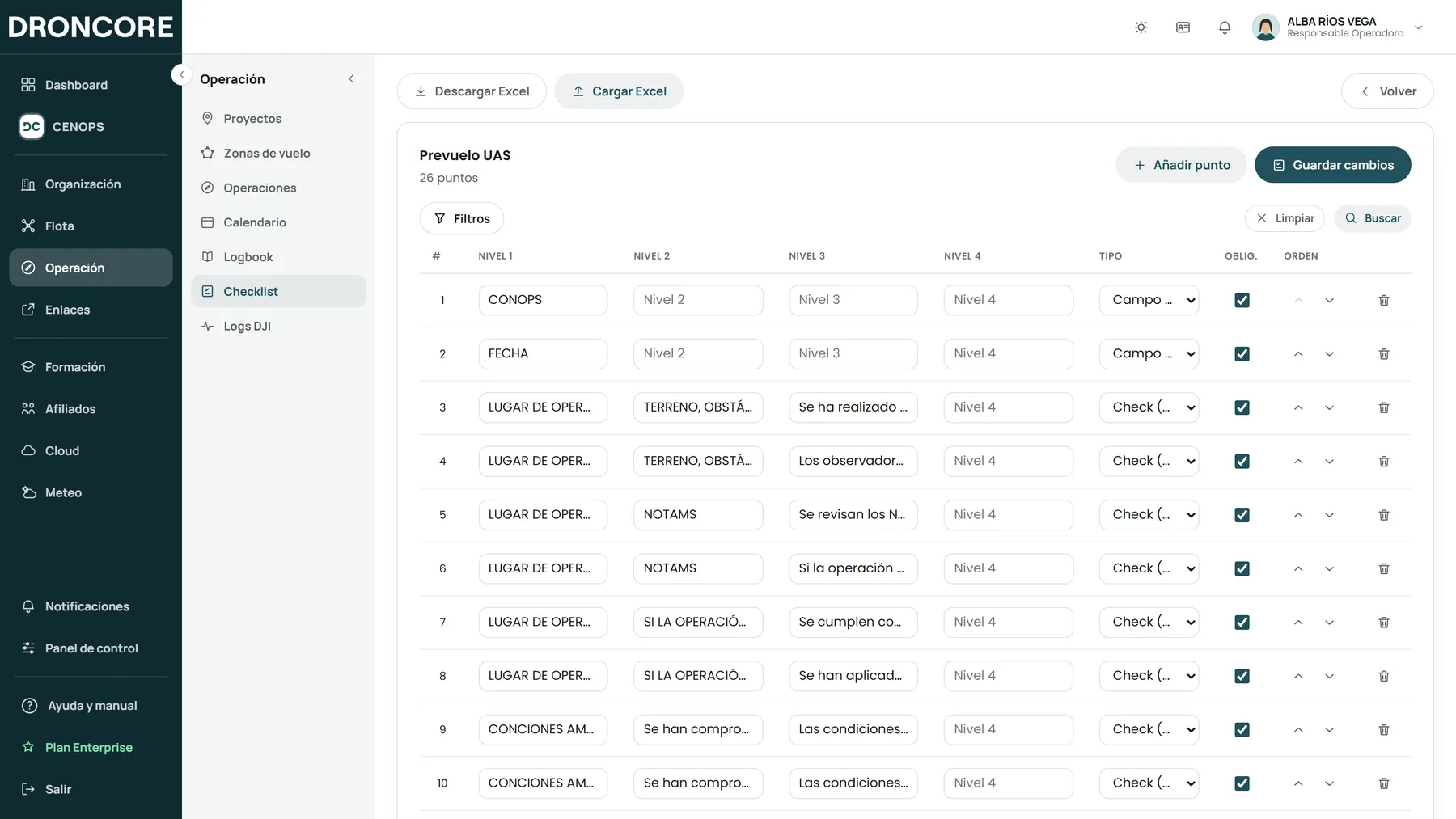The image size is (1456, 819).
Task: Open the ID card icon in header
Action: coord(1183,27)
